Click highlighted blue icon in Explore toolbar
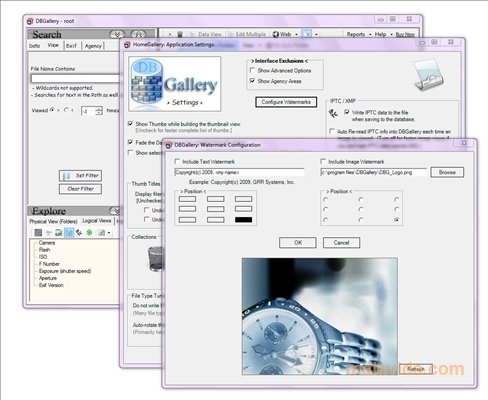Image resolution: width=488 pixels, height=400 pixels. (x=69, y=232)
